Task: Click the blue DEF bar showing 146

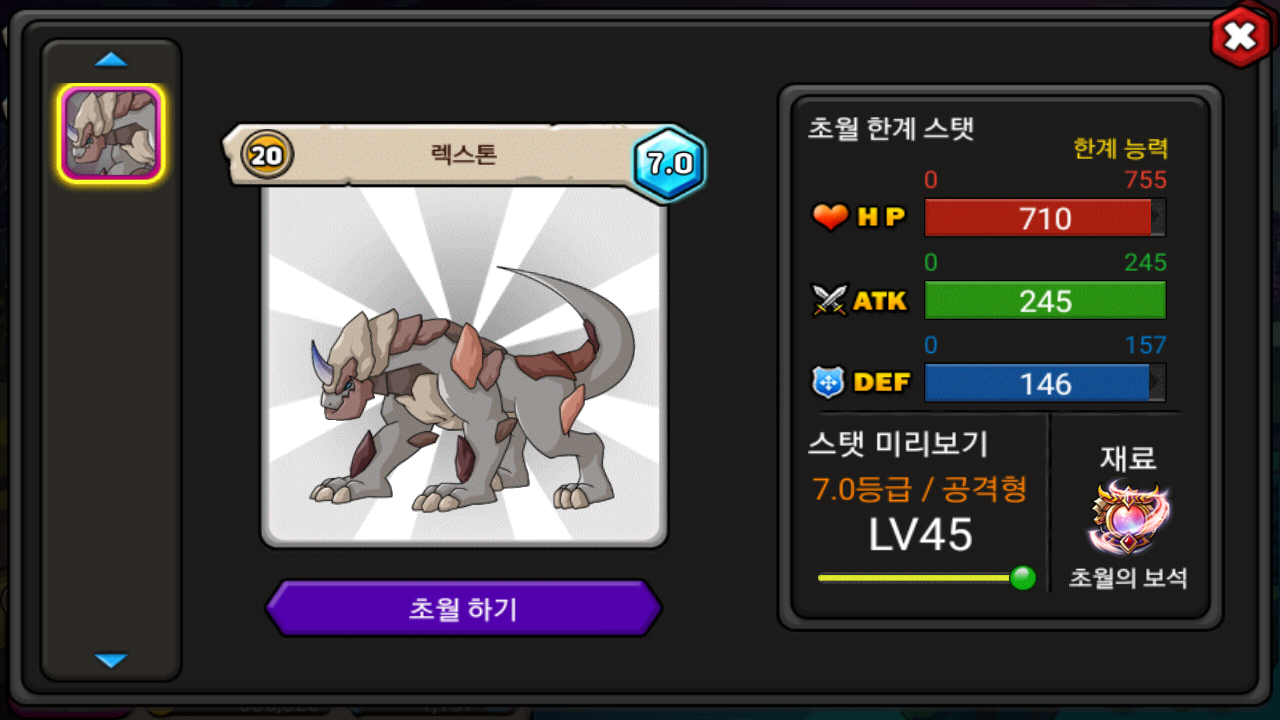Action: coord(1045,384)
